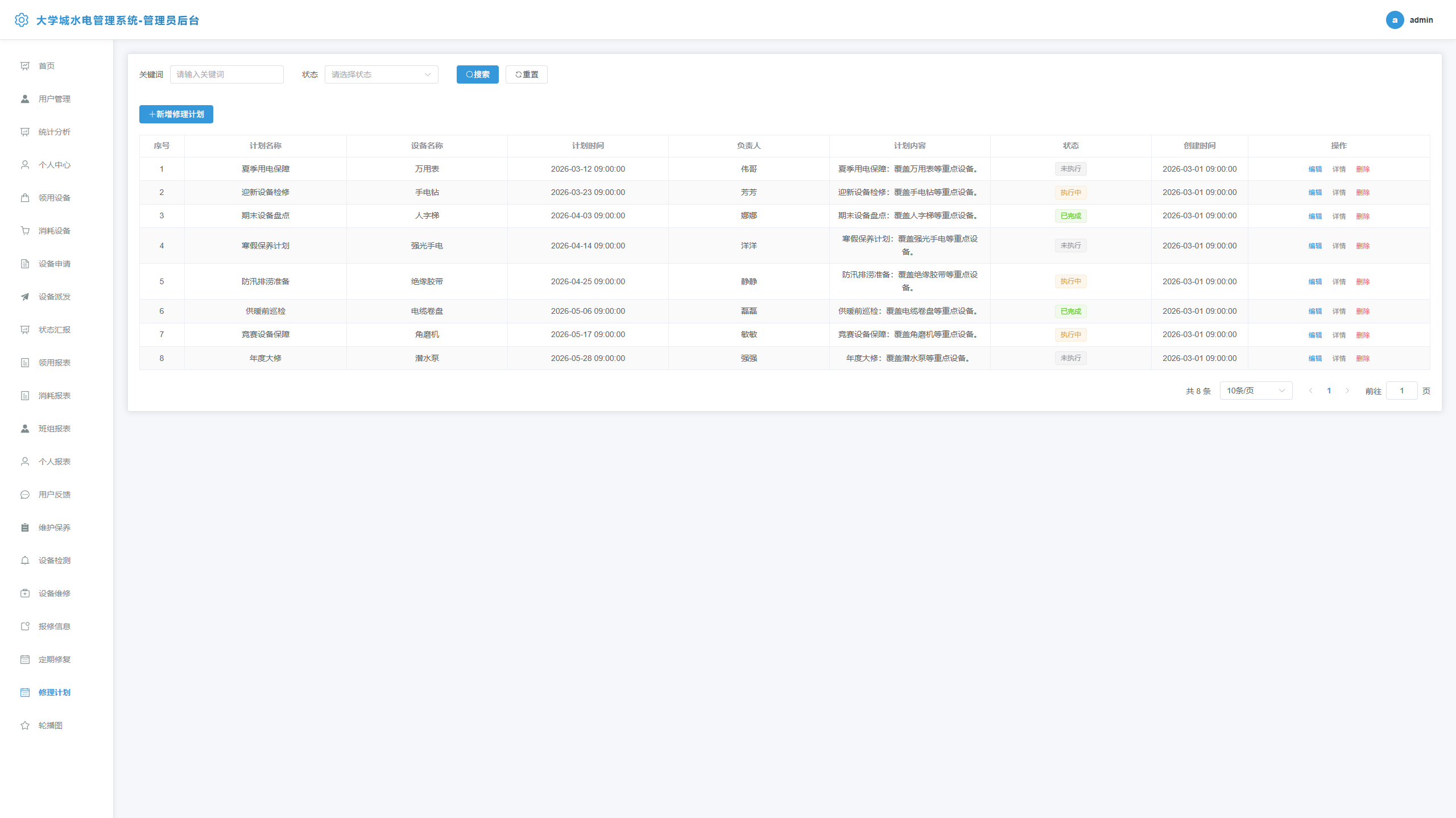Click the 统计分析 sidebar icon

[25, 132]
